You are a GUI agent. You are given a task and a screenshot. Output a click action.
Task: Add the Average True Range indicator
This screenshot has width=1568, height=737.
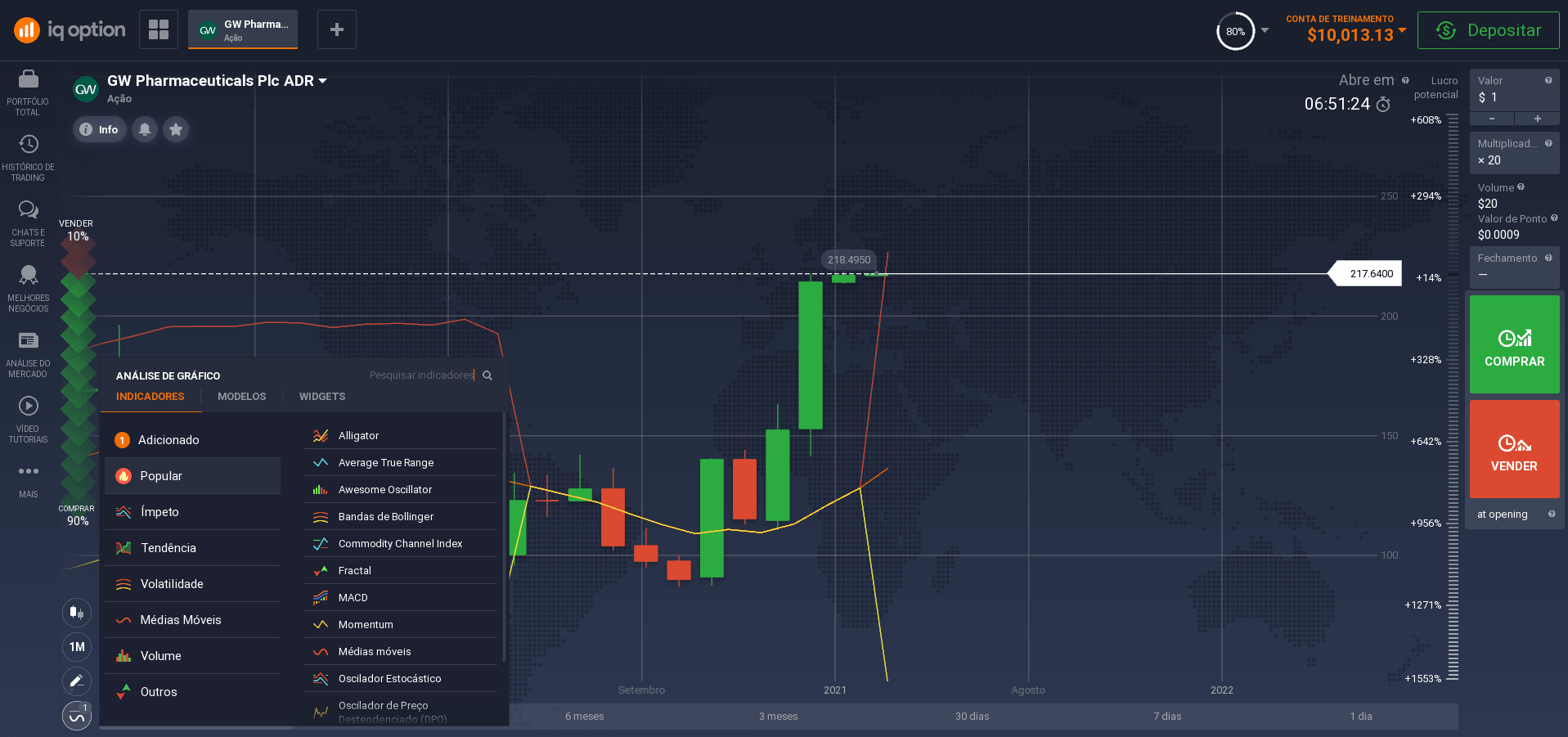point(401,463)
